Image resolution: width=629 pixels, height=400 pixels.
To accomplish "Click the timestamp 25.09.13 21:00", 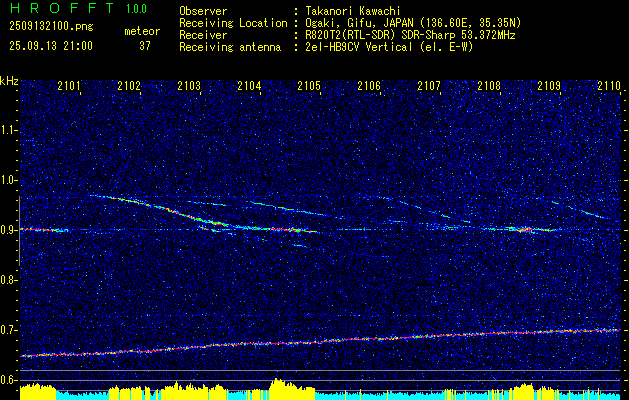I will pos(51,46).
